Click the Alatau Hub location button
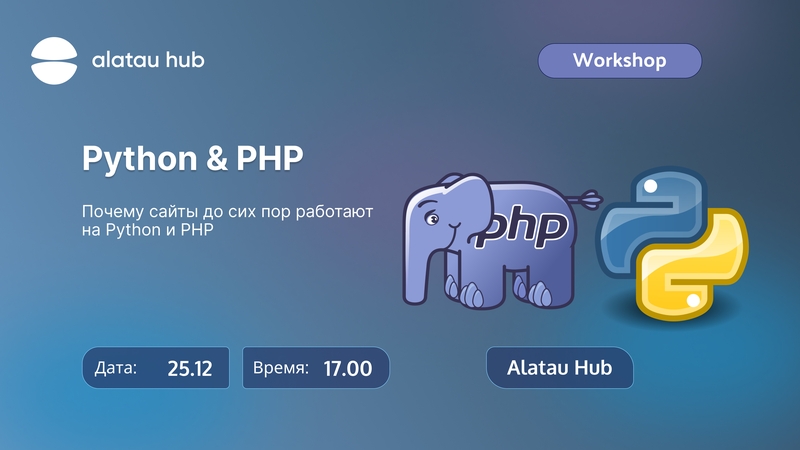800x450 pixels. [x=560, y=367]
